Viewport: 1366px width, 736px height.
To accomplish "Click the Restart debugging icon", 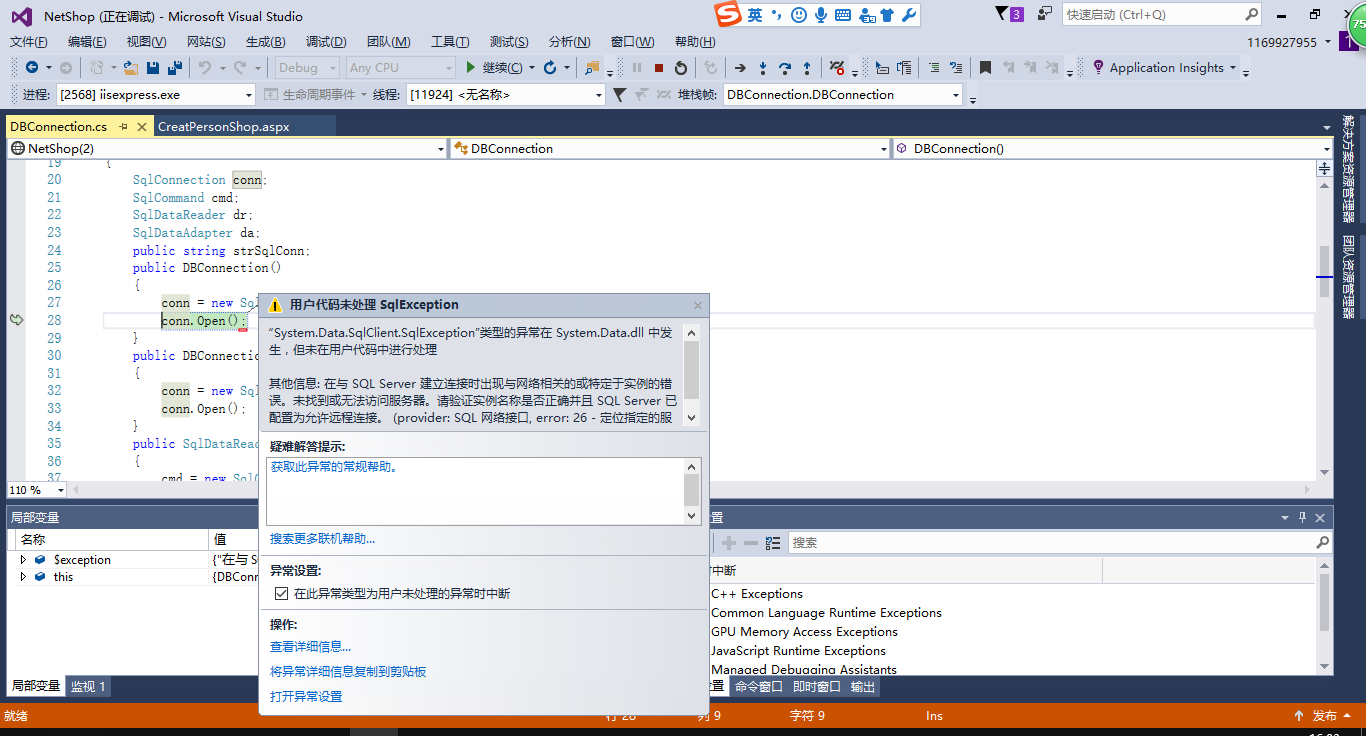I will [x=681, y=68].
